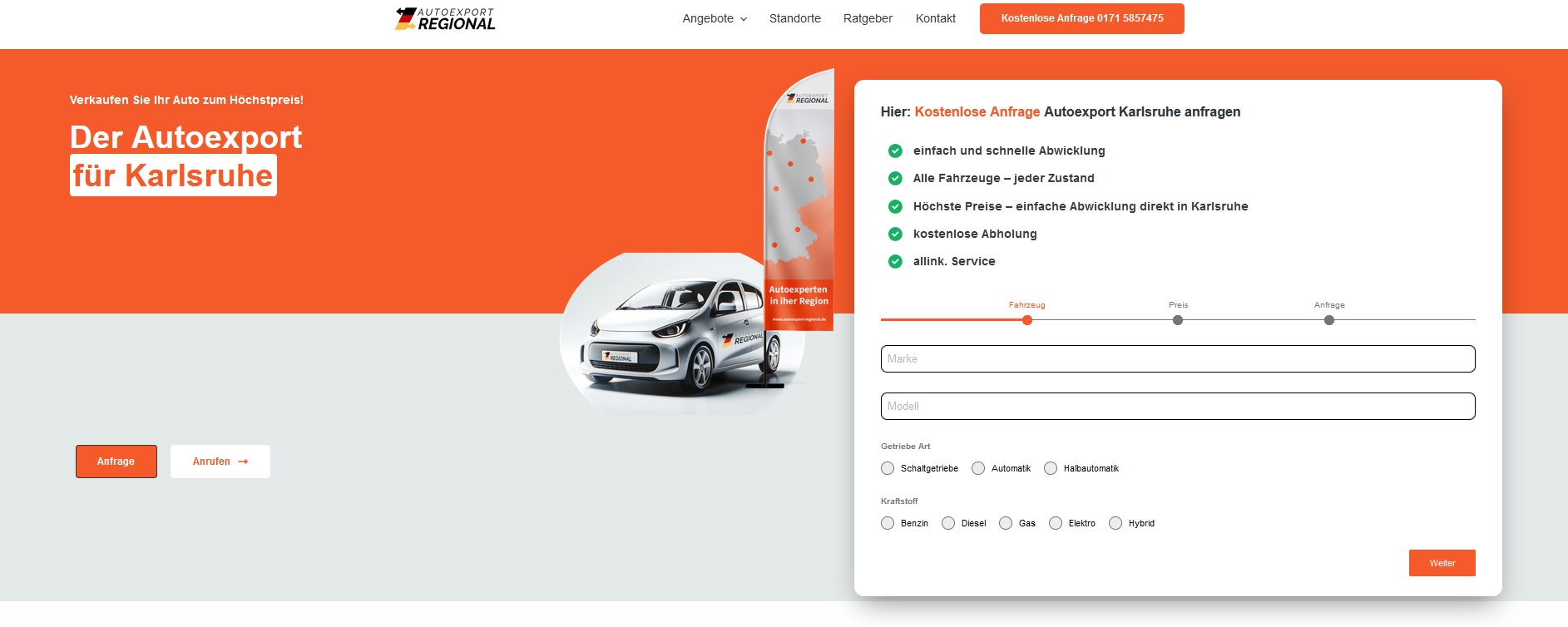Pick the Elektro fuel radio button
Screen dimensions: 1568x627
[x=1056, y=523]
